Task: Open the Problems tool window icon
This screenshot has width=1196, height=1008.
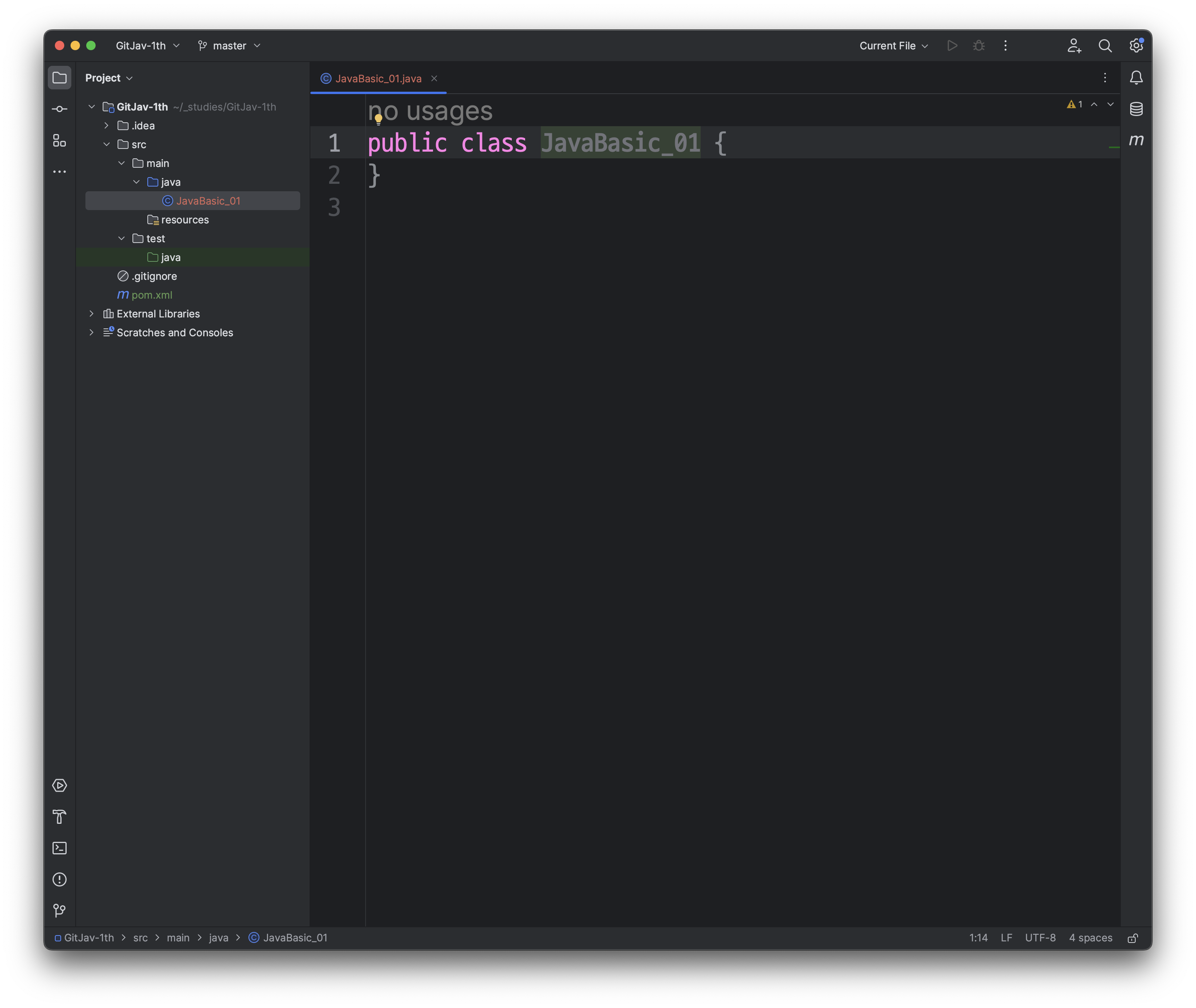Action: 60,879
